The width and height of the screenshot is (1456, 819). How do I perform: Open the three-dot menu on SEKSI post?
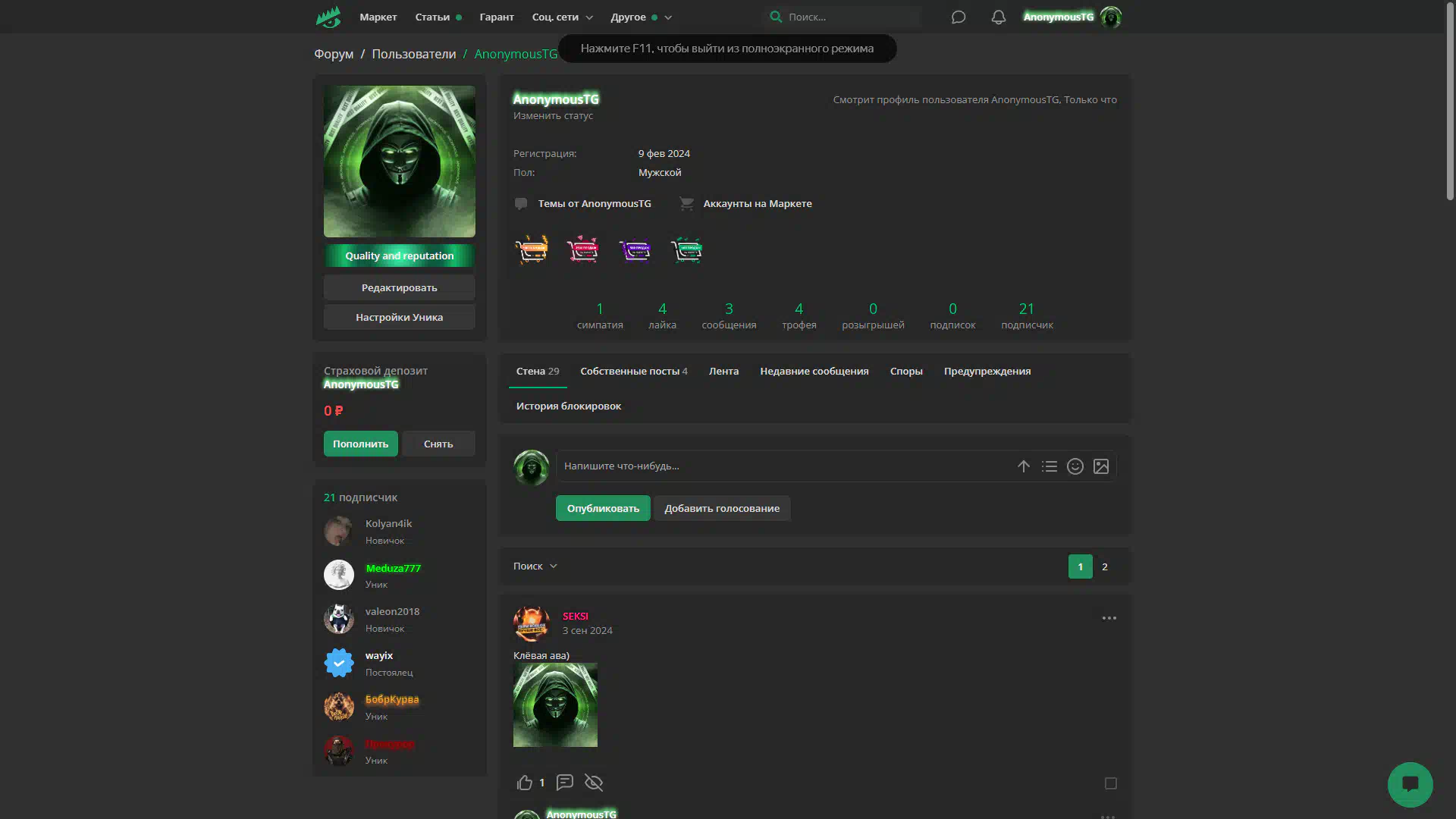(1109, 618)
